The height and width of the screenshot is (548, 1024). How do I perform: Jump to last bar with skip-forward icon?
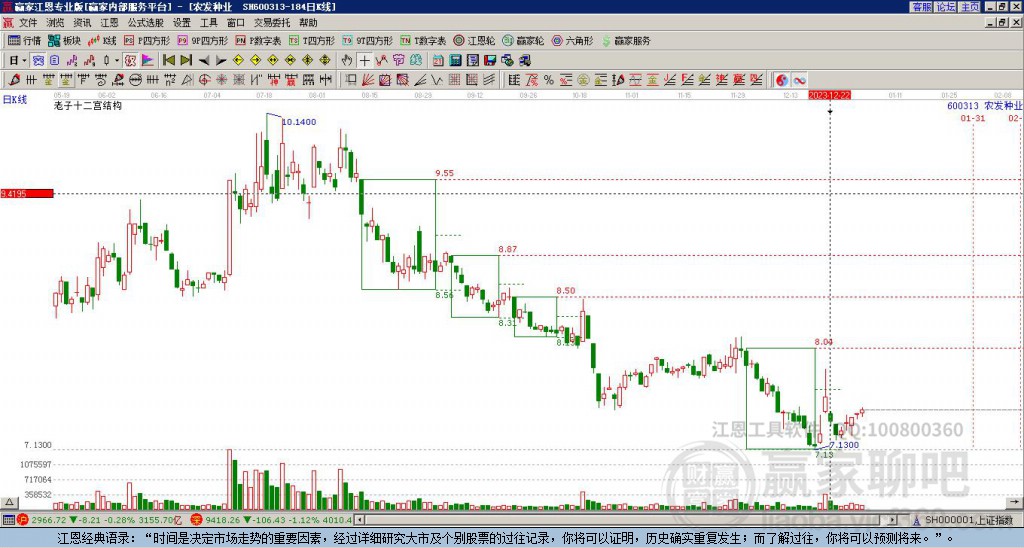(x=186, y=61)
